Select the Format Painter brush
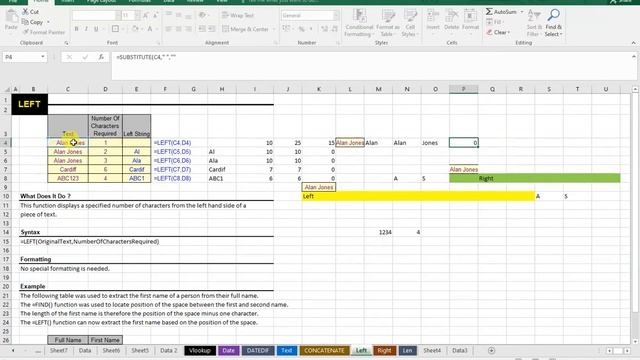Viewport: 640px width, 360px height. 44,32
